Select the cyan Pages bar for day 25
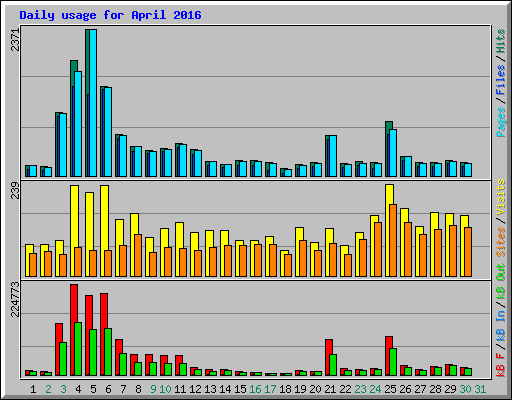Viewport: 512px width, 400px height. [x=393, y=153]
